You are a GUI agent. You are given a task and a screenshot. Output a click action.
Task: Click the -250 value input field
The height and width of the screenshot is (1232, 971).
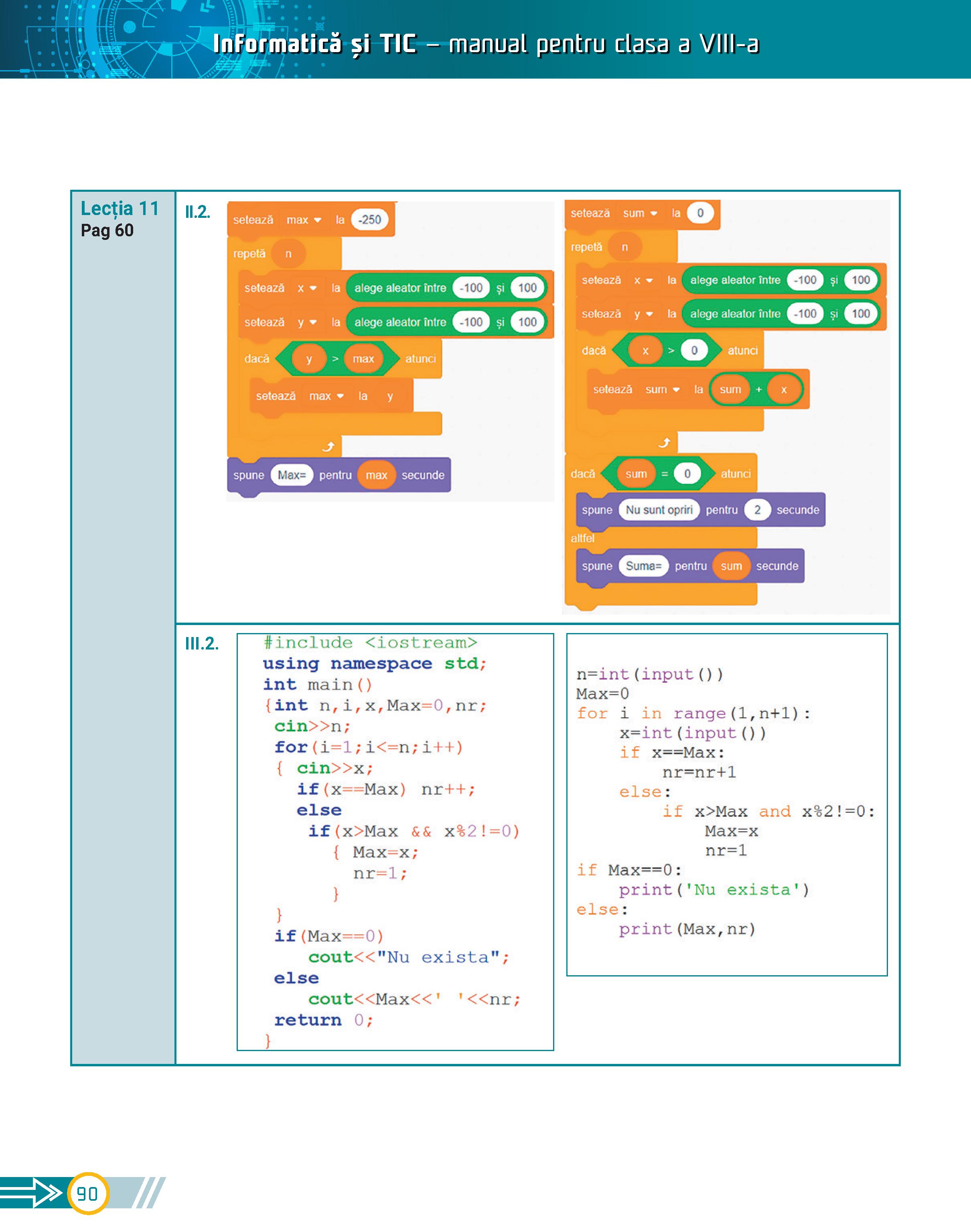369,220
